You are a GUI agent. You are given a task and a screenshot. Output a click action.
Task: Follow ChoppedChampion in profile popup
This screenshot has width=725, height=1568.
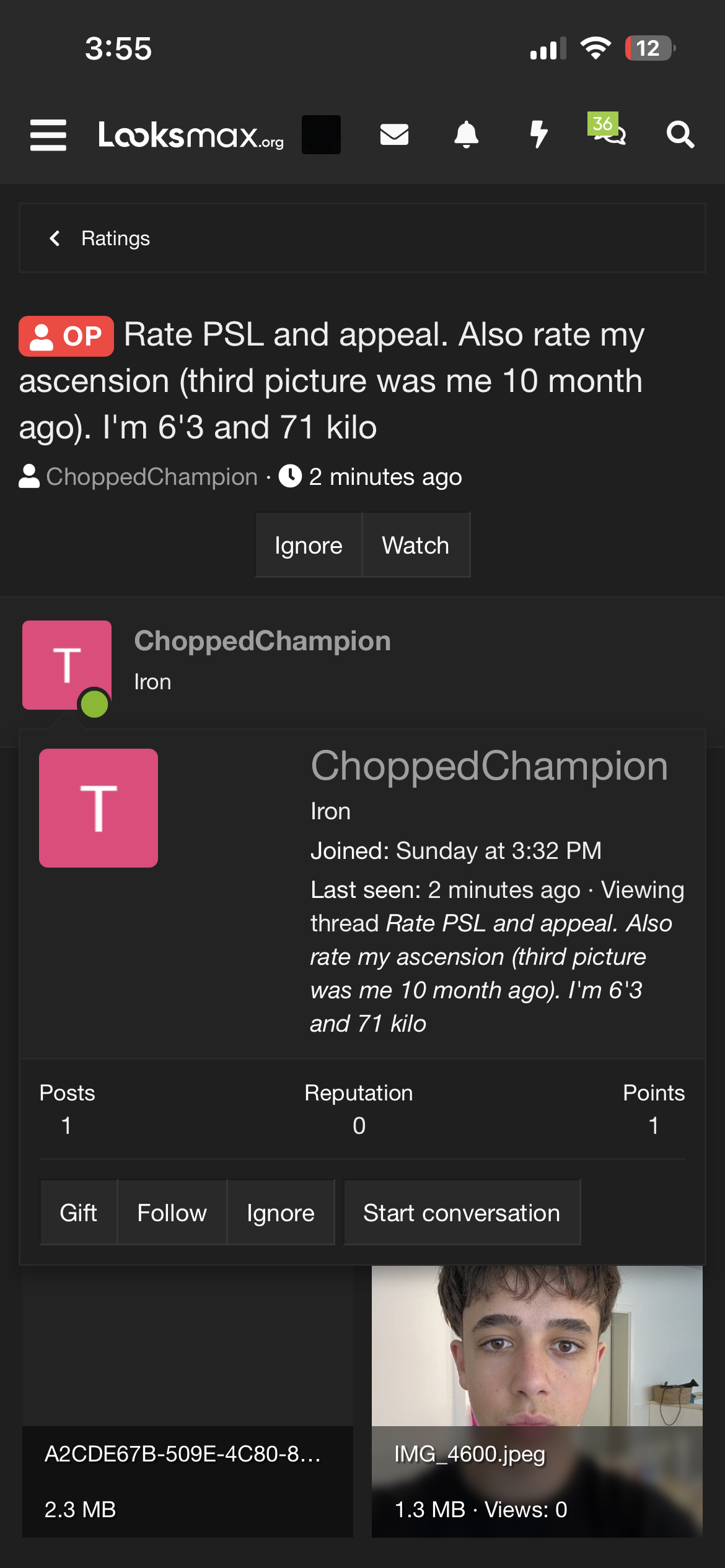[172, 1213]
